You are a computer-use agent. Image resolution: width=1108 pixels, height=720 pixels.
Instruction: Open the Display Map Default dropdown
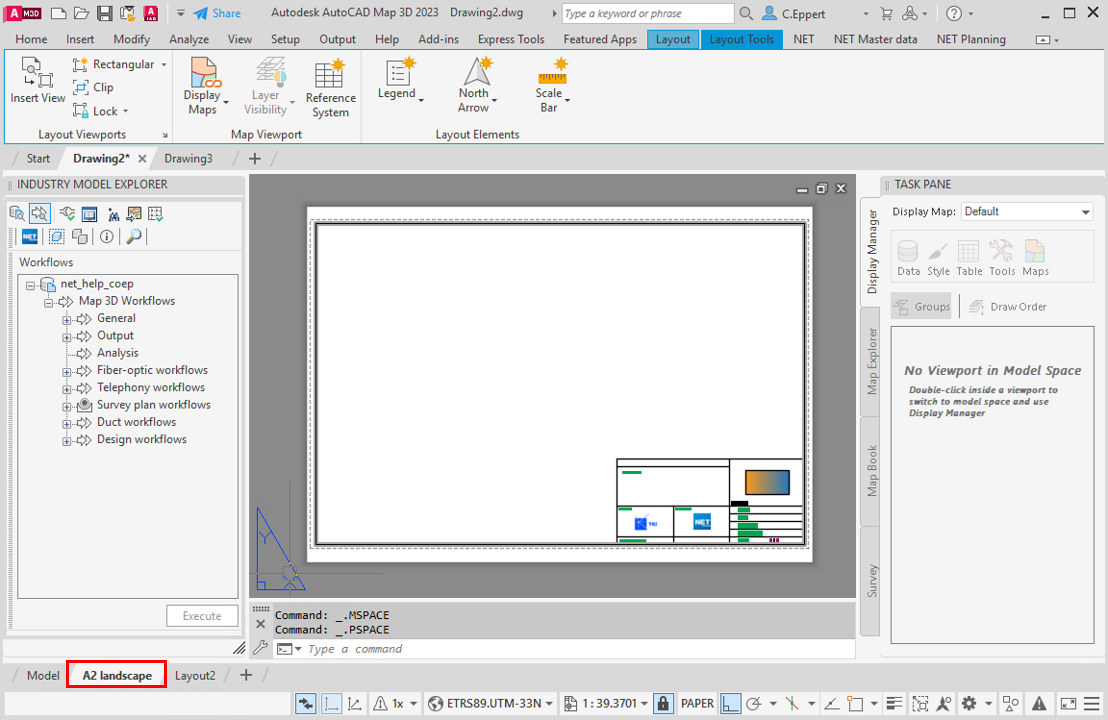pos(1027,211)
